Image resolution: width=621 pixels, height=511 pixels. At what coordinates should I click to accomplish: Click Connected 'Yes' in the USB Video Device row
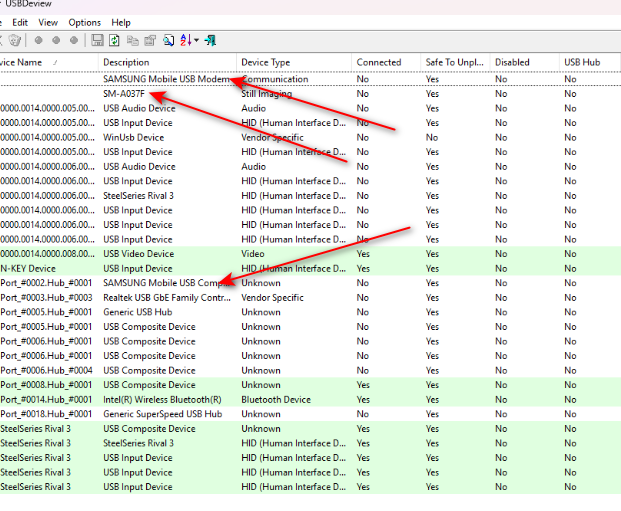363,254
